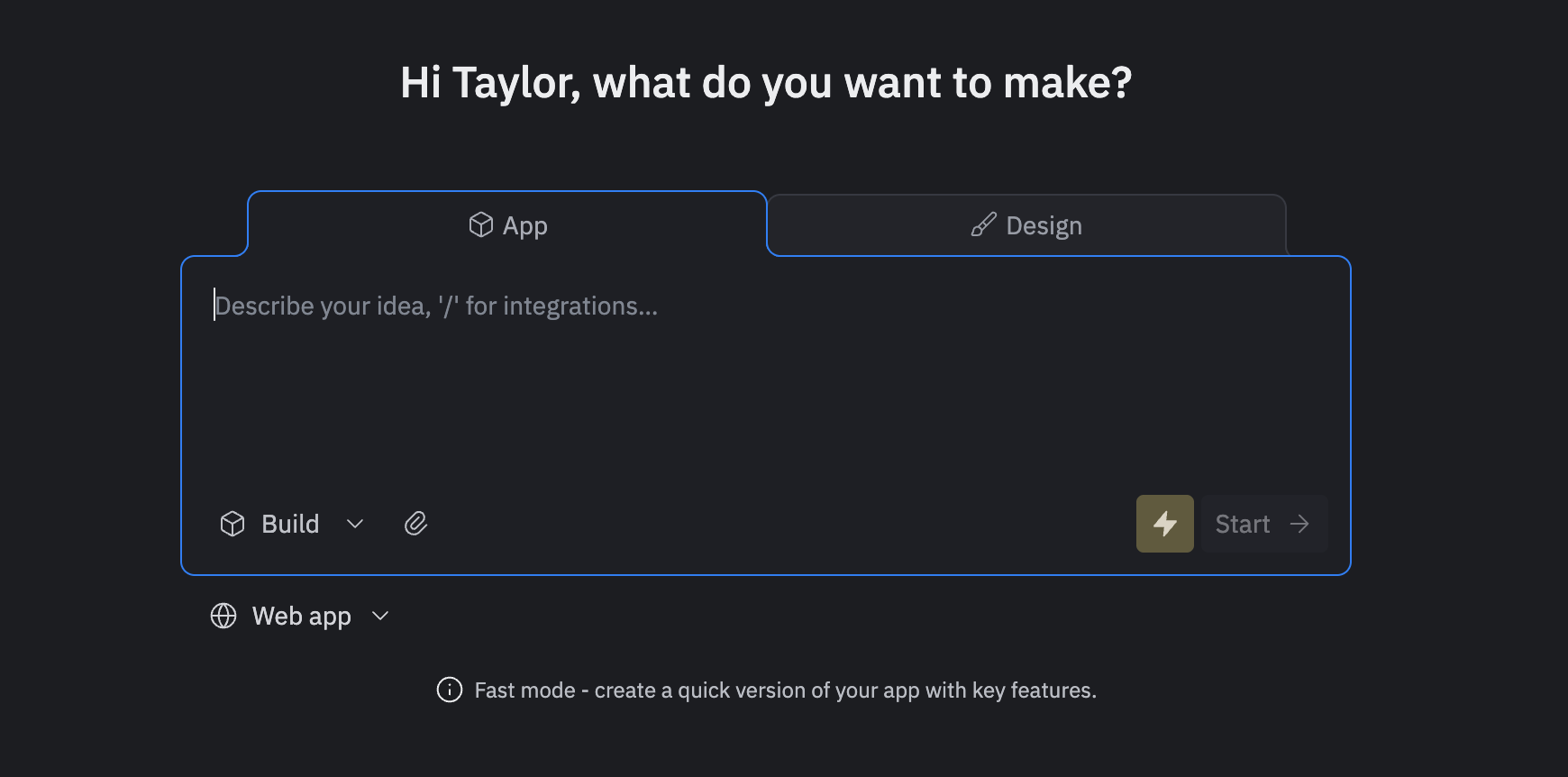Attach a file with the paperclip icon
The height and width of the screenshot is (777, 1568).
[415, 524]
